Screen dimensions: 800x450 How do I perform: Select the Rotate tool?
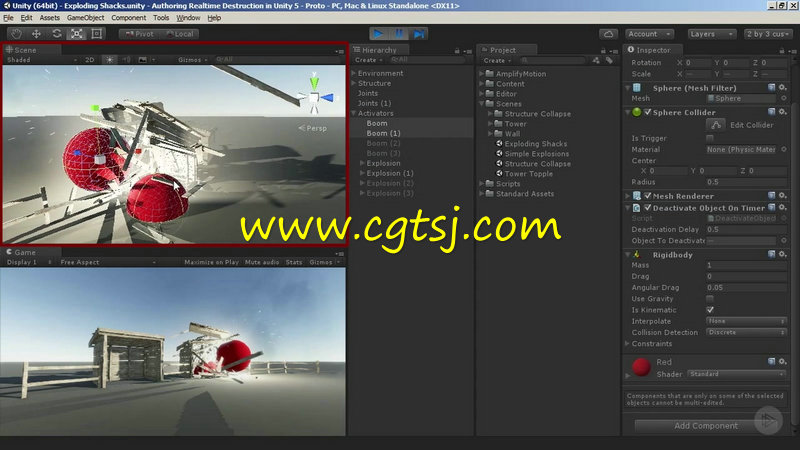(57, 34)
